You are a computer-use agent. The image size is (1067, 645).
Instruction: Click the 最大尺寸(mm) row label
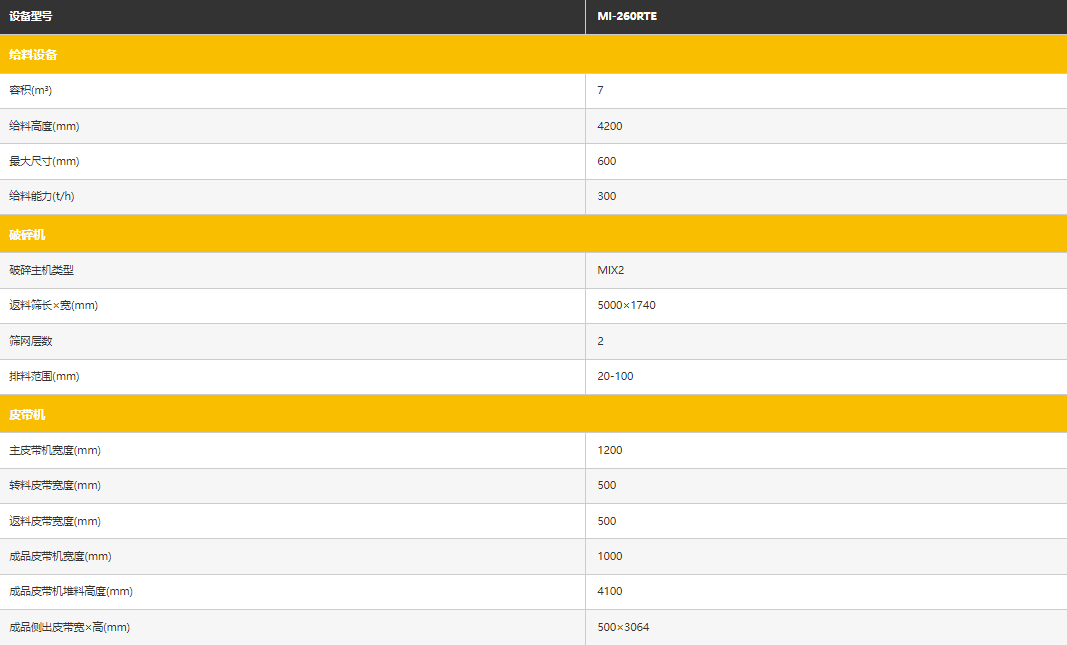(x=43, y=161)
